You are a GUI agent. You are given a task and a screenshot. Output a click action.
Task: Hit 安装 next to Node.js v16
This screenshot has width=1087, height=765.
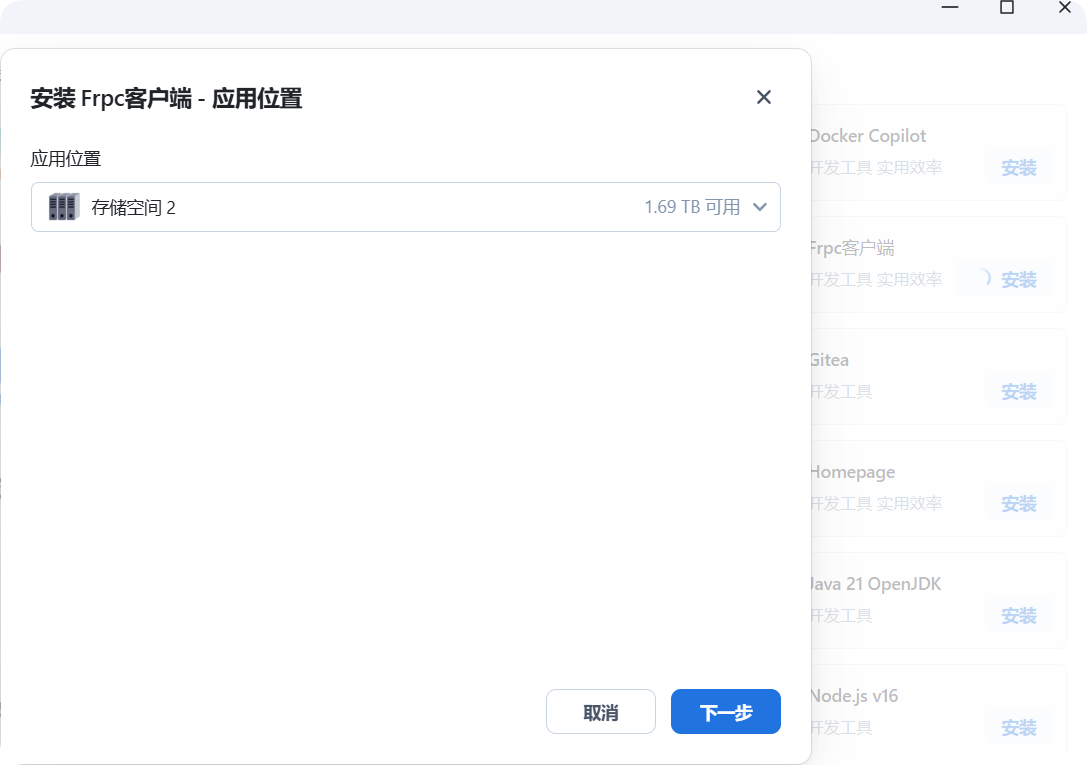coord(1018,728)
